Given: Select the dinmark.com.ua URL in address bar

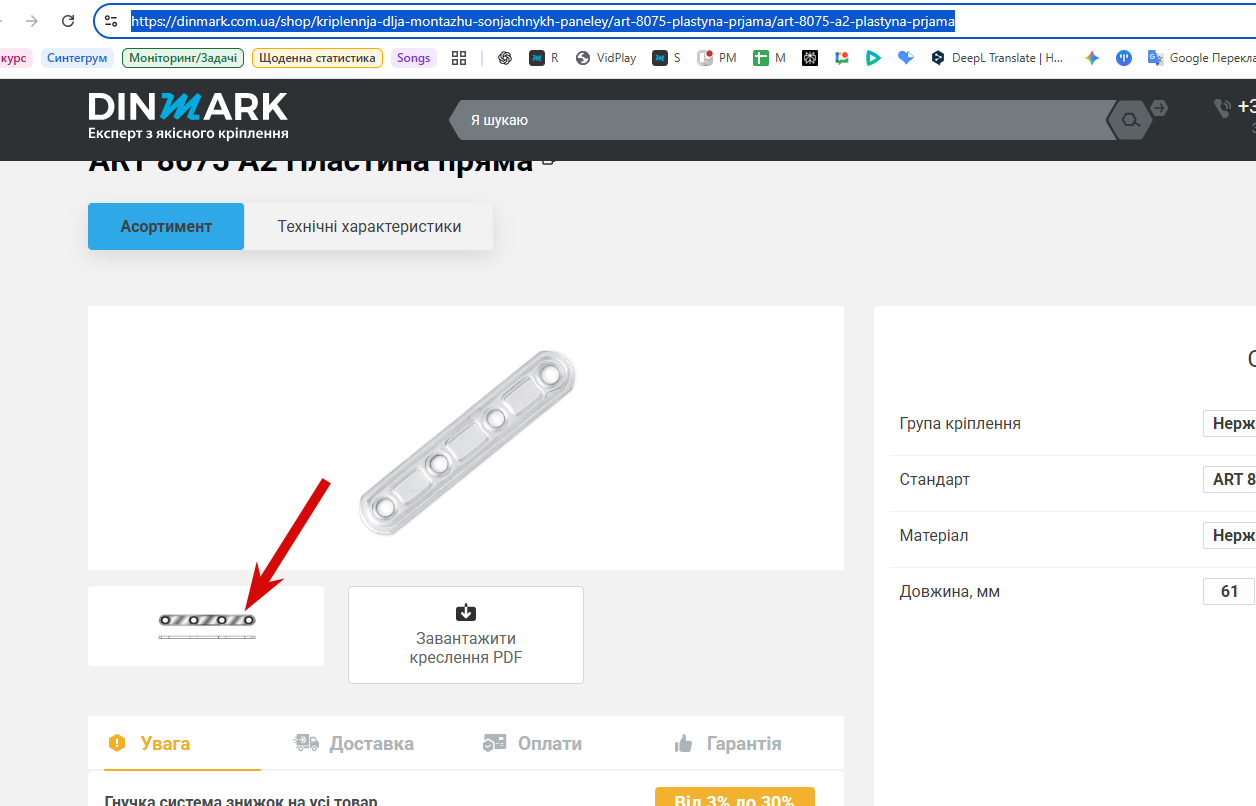Looking at the screenshot, I should tap(543, 21).
